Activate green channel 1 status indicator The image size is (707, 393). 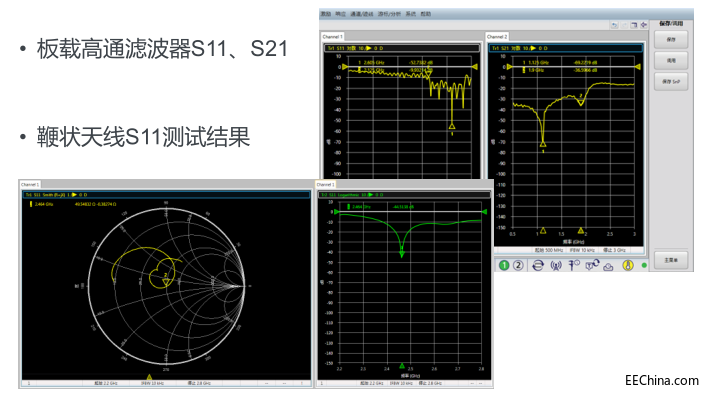504,265
